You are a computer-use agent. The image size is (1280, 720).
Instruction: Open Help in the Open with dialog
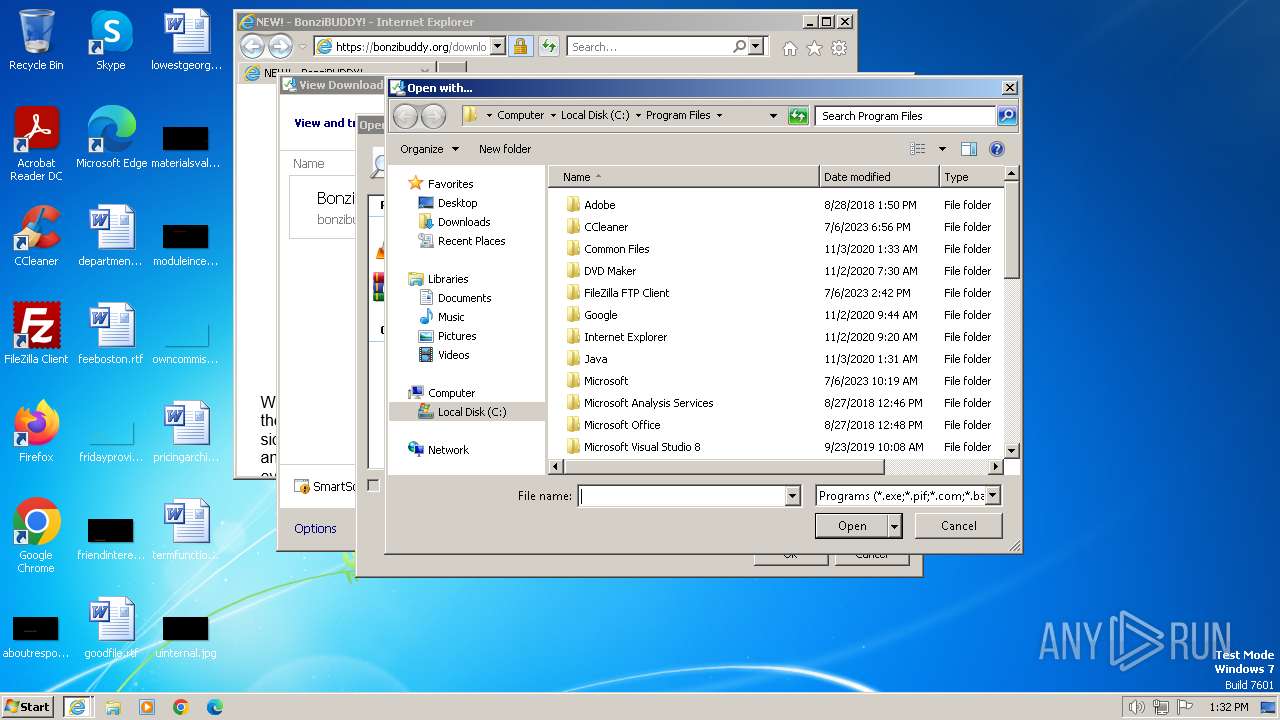(x=996, y=149)
